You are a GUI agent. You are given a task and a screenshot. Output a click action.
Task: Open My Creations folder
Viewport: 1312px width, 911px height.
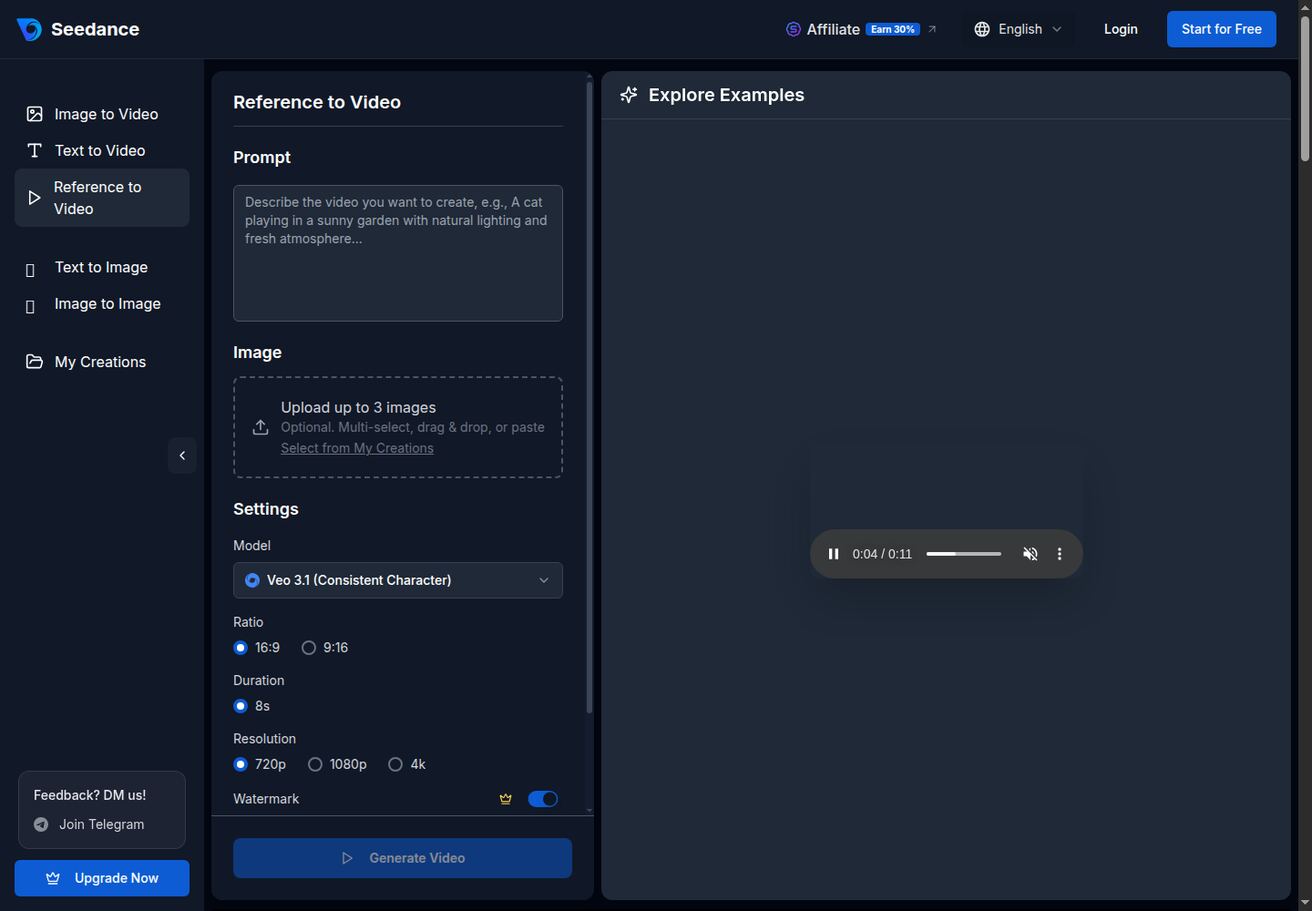101,362
